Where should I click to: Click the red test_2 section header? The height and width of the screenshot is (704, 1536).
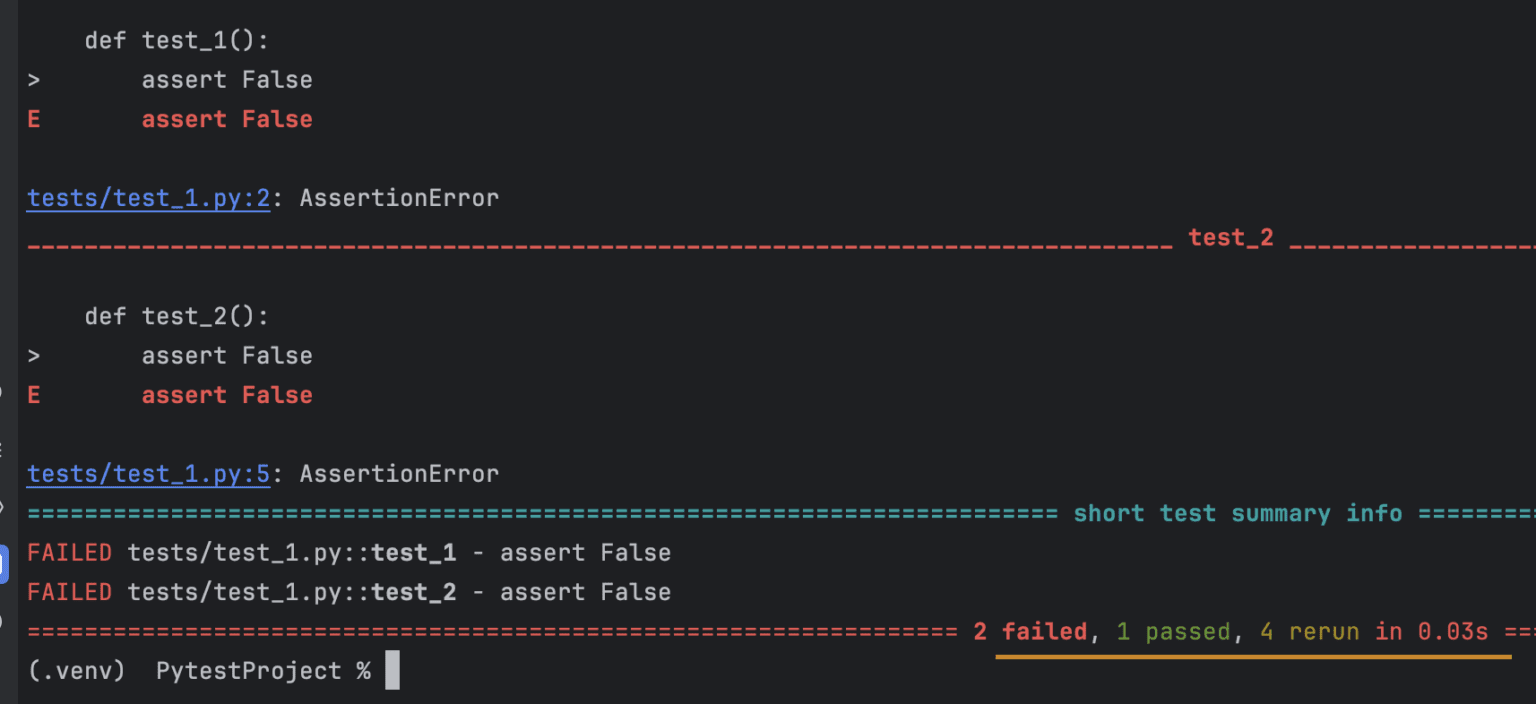1231,238
